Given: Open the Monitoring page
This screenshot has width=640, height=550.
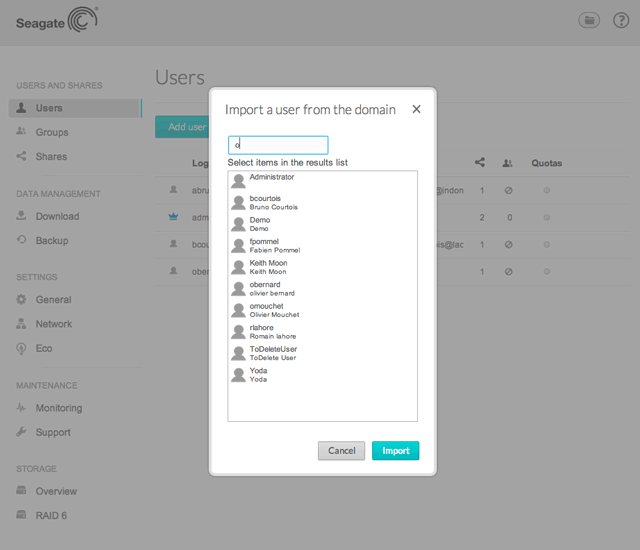Looking at the screenshot, I should [58, 408].
